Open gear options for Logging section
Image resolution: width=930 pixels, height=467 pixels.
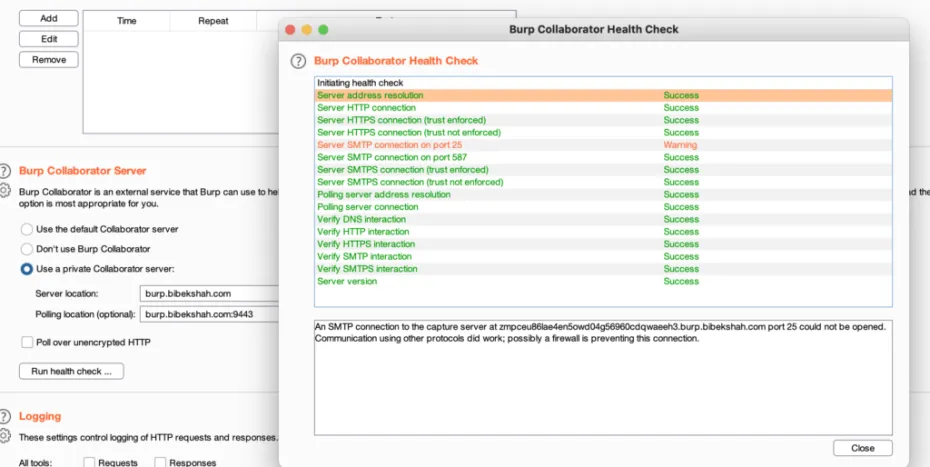(x=4, y=436)
